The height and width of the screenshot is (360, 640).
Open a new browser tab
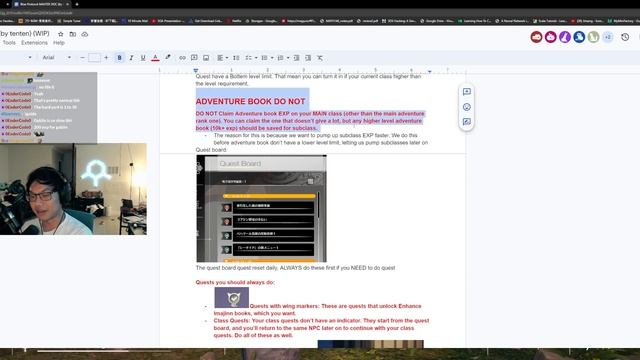77,4
